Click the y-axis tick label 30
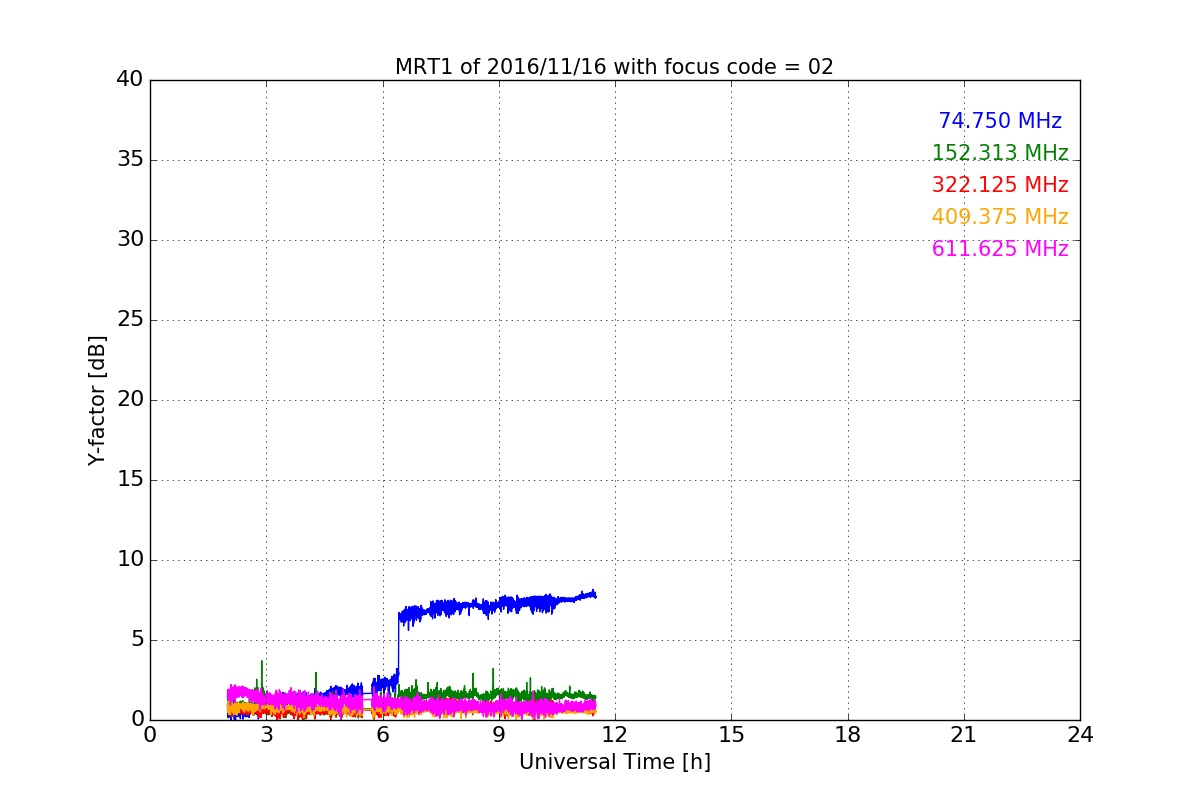 (x=130, y=240)
